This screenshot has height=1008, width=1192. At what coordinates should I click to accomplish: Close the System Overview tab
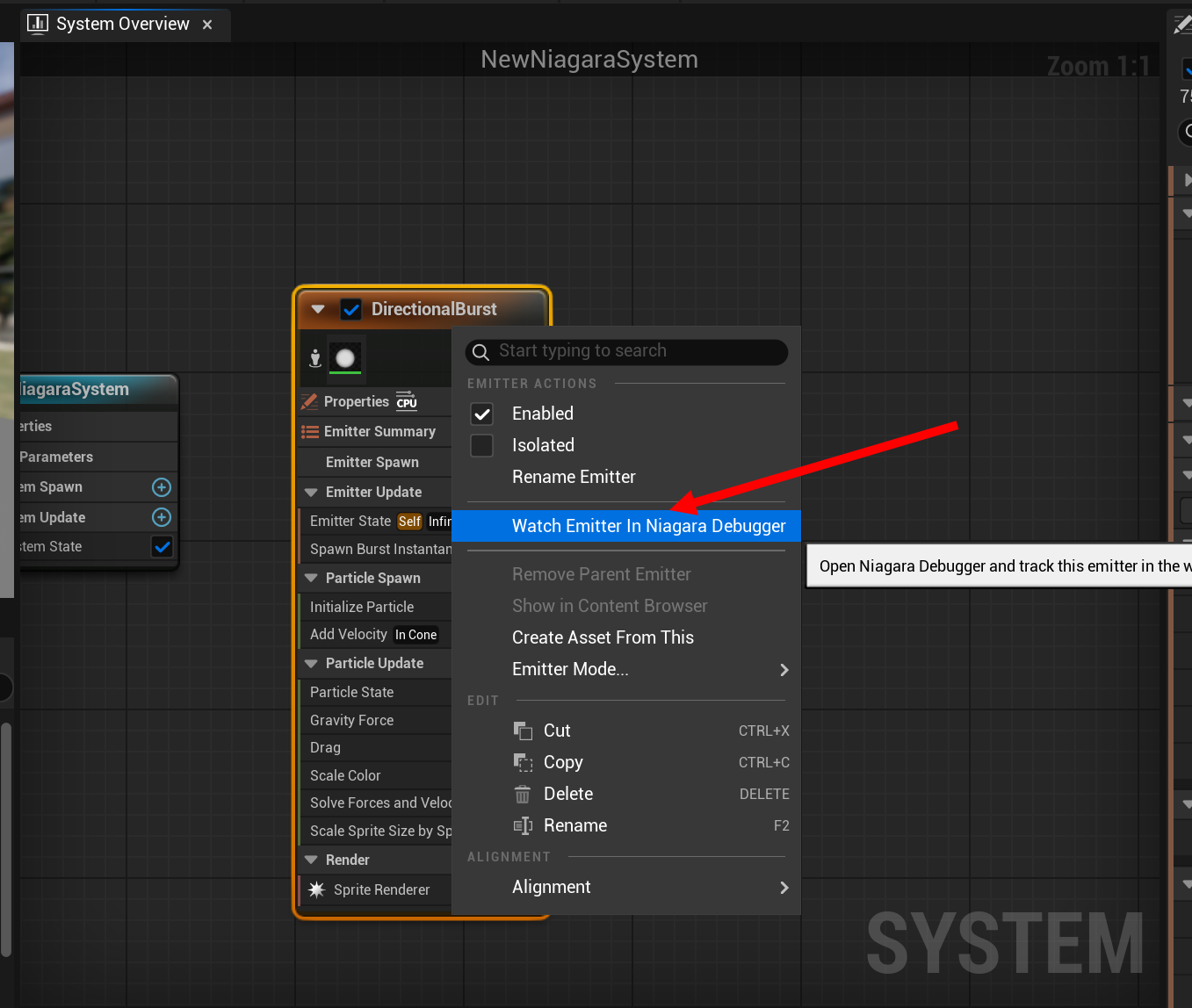coord(207,25)
